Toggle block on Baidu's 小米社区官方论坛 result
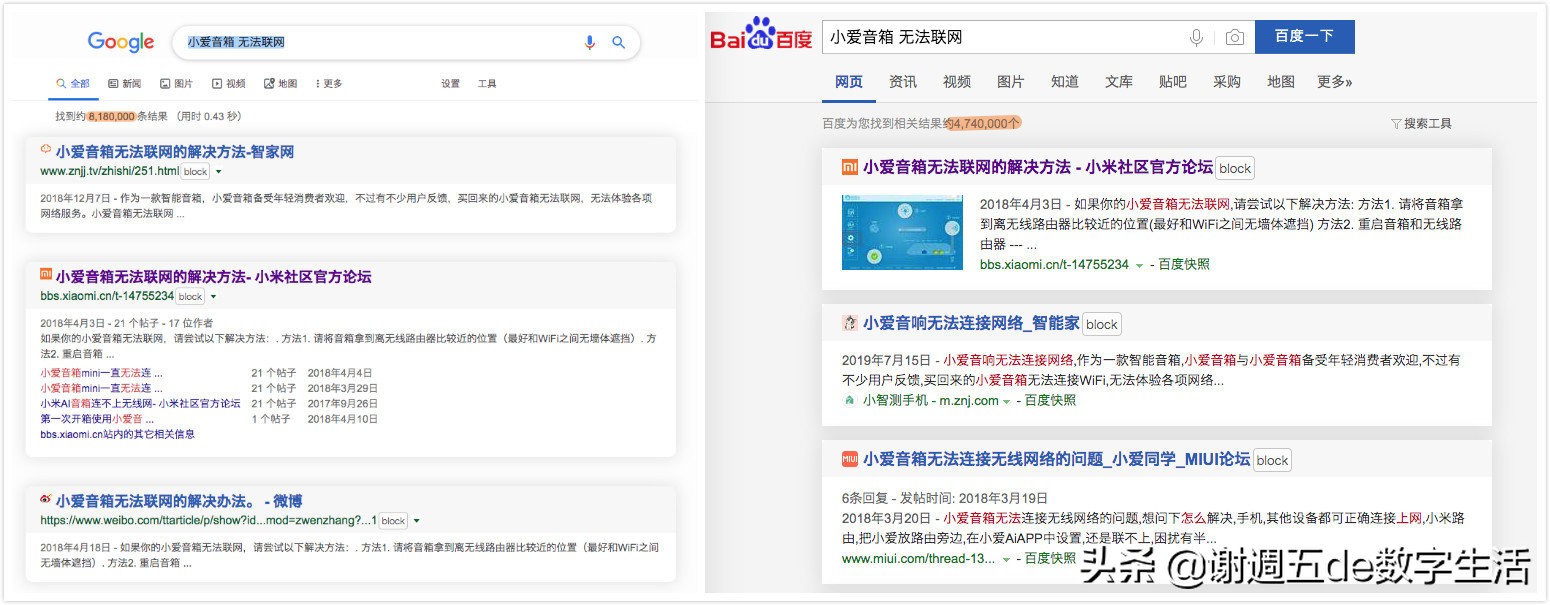 click(x=1234, y=168)
